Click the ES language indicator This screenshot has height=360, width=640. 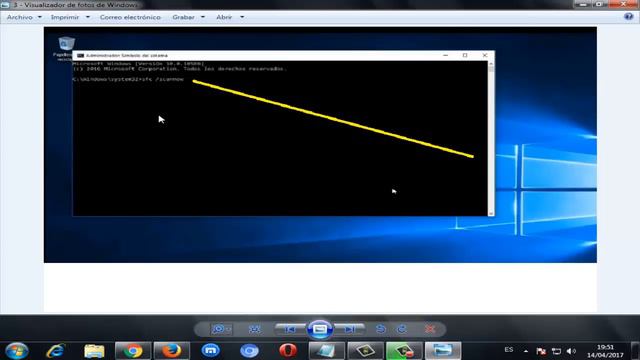coord(509,350)
